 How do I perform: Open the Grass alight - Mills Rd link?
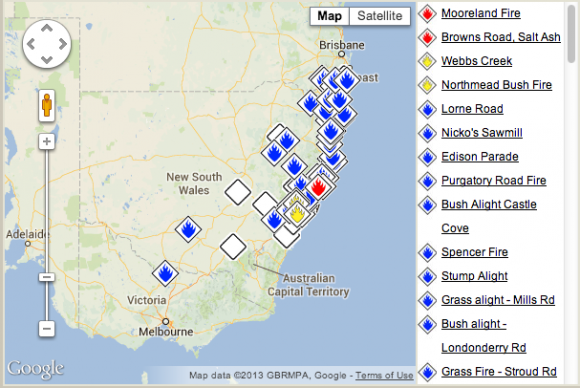coord(498,300)
